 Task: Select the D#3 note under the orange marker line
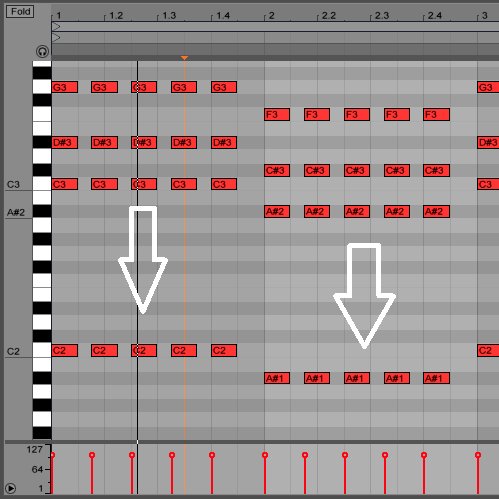click(x=184, y=143)
